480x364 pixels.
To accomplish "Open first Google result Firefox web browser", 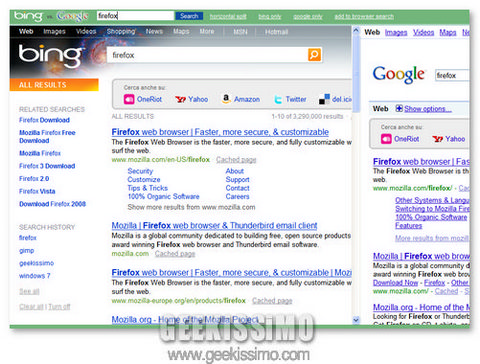I will (x=421, y=162).
